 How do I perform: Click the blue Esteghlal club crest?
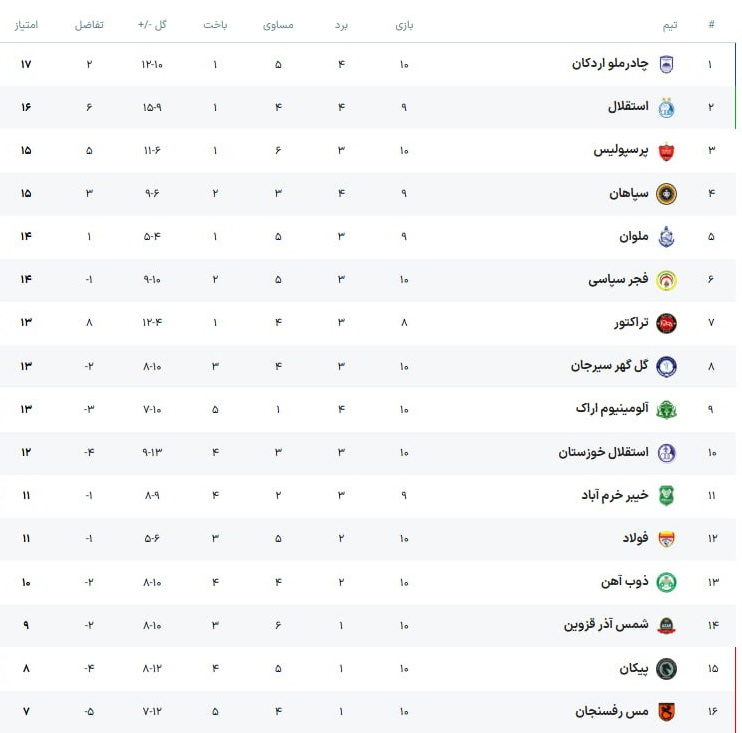click(x=666, y=108)
